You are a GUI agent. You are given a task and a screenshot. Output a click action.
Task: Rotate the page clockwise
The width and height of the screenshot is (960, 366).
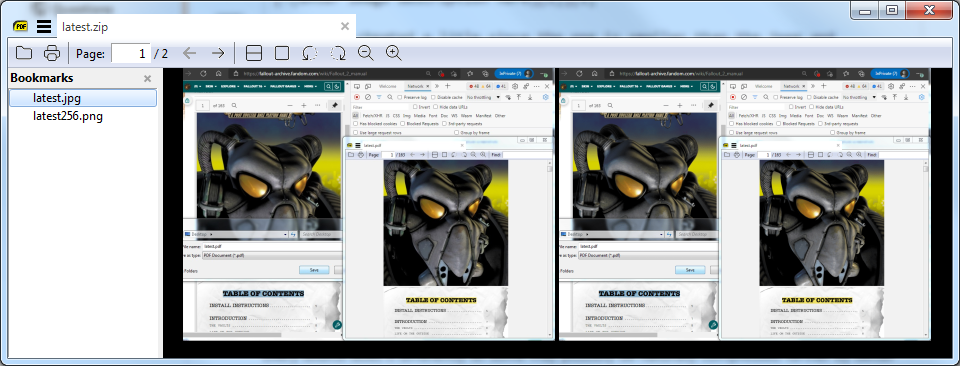[338, 53]
